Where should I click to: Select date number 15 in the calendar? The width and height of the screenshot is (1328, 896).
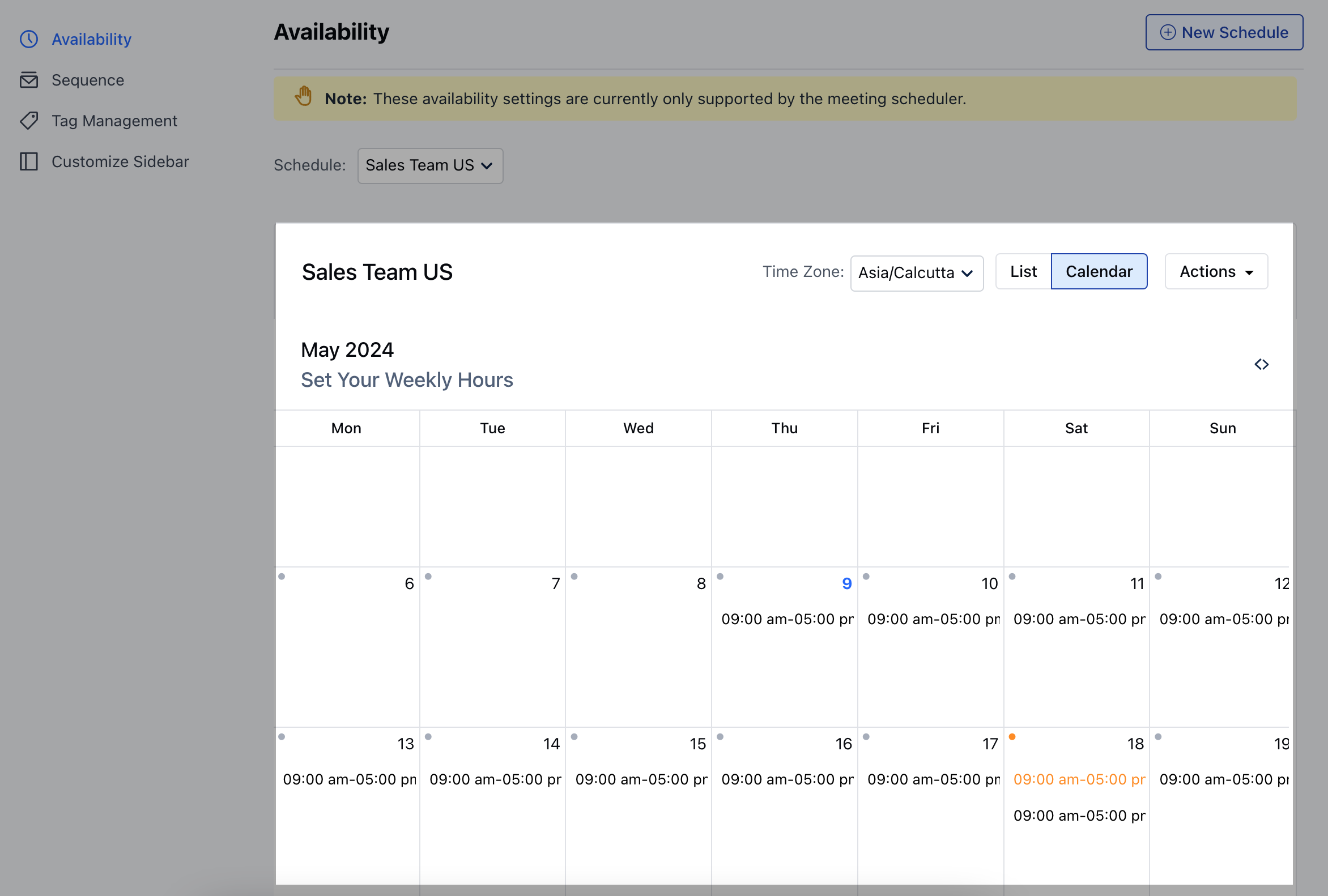point(698,744)
